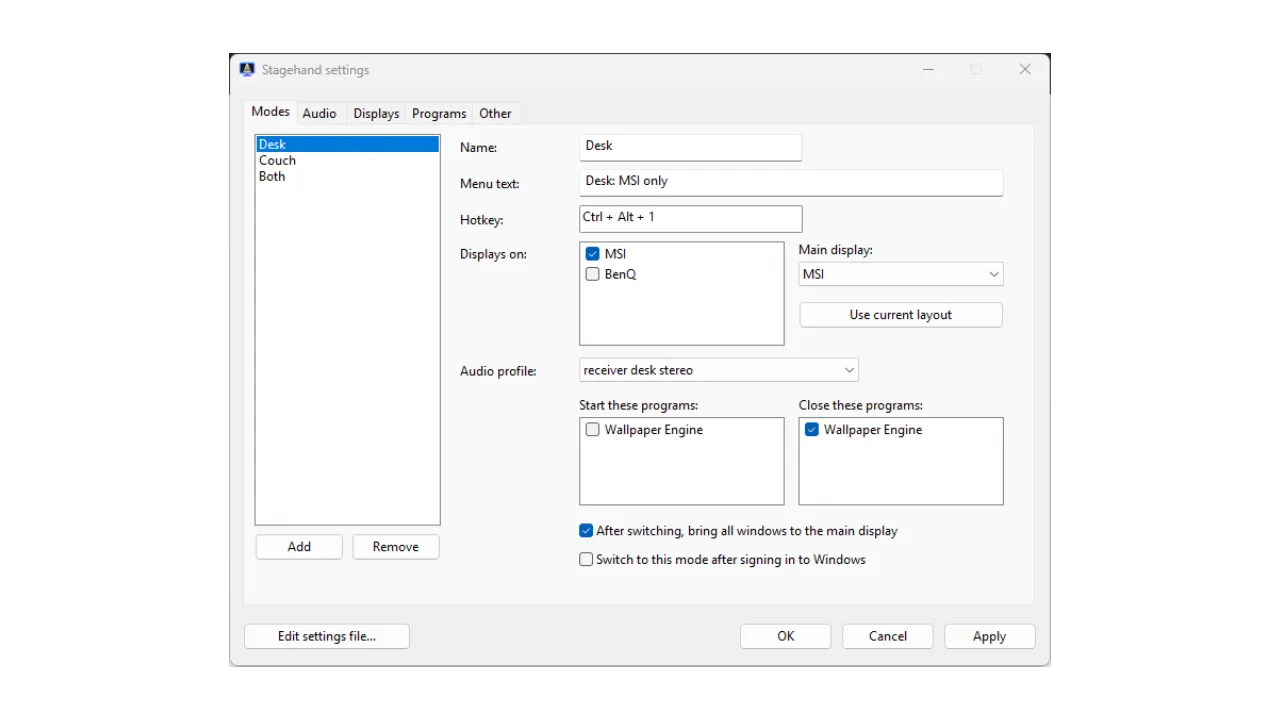The height and width of the screenshot is (720, 1280).
Task: Click the Menu text input field
Action: pos(791,182)
